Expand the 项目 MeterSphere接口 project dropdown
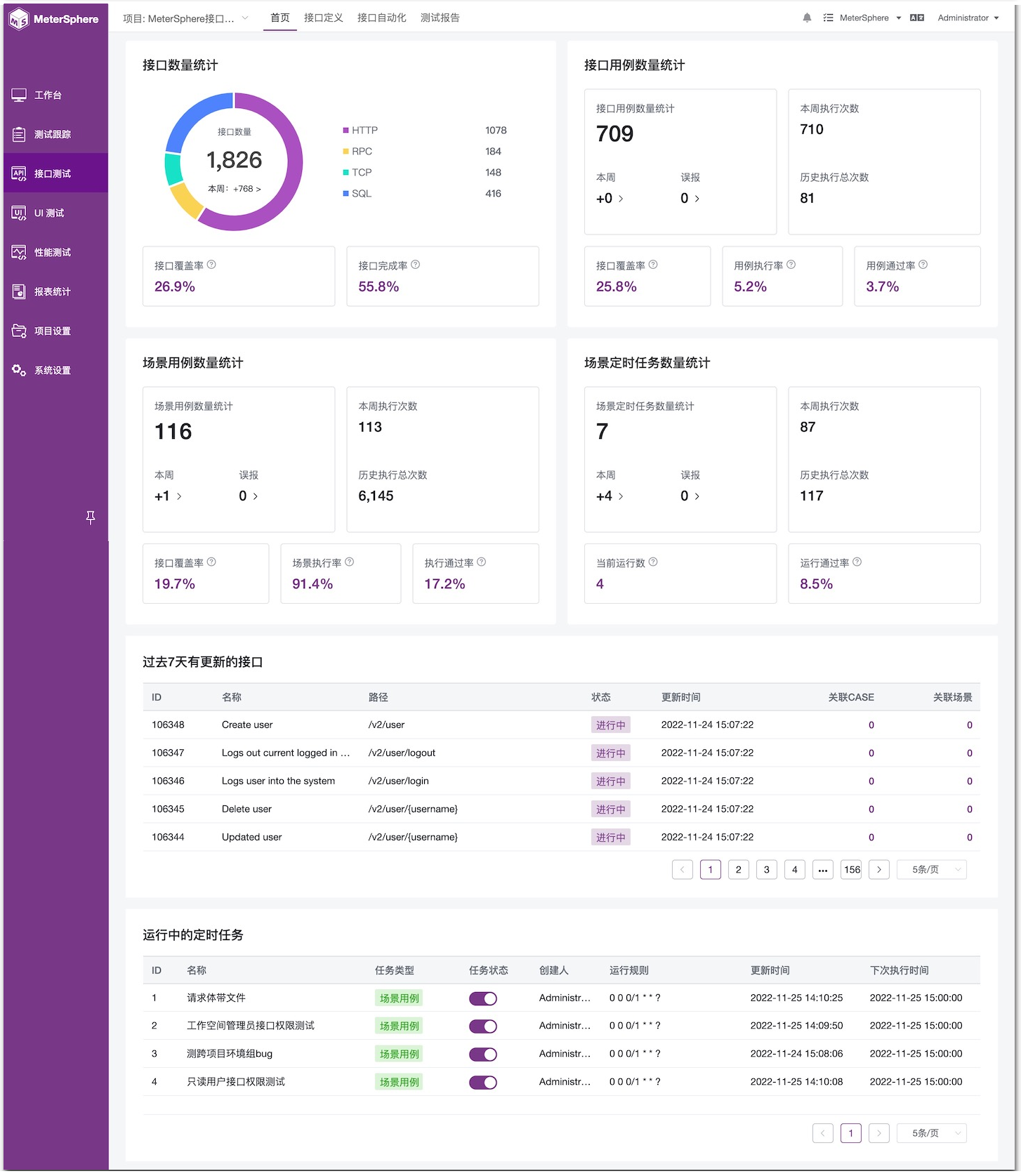The width and height of the screenshot is (1021, 1176). coord(185,18)
